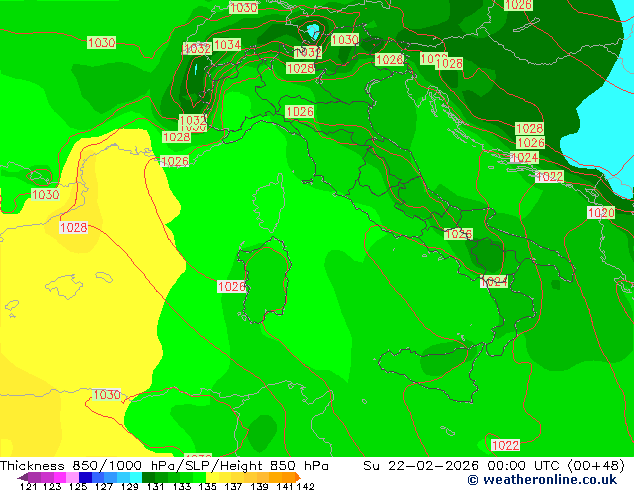Image resolution: width=634 pixels, height=490 pixels.
Task: Click the right arrow end of the color scale
Action: click(x=298, y=477)
